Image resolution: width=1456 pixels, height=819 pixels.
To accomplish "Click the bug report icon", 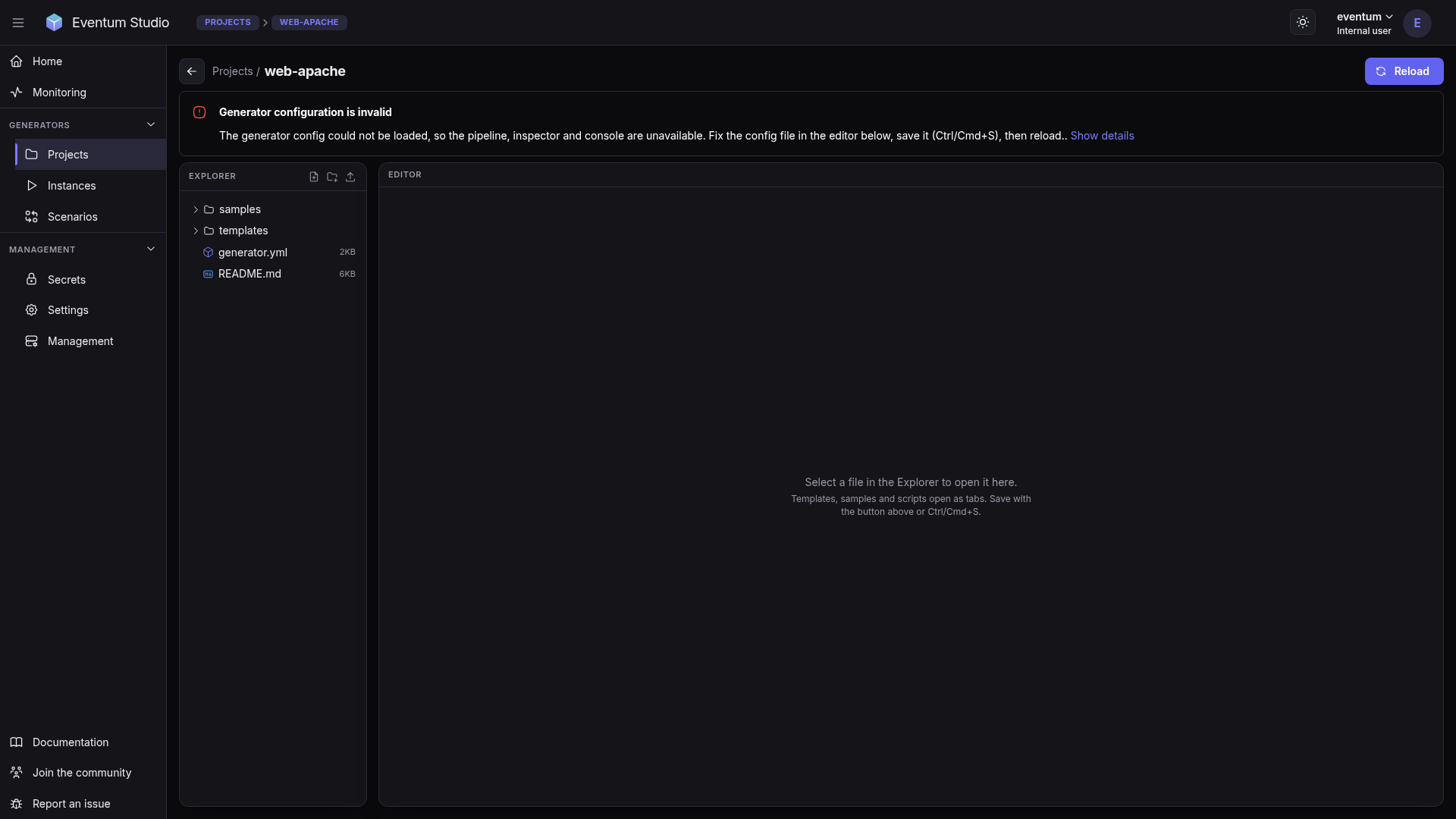I will click(x=16, y=804).
